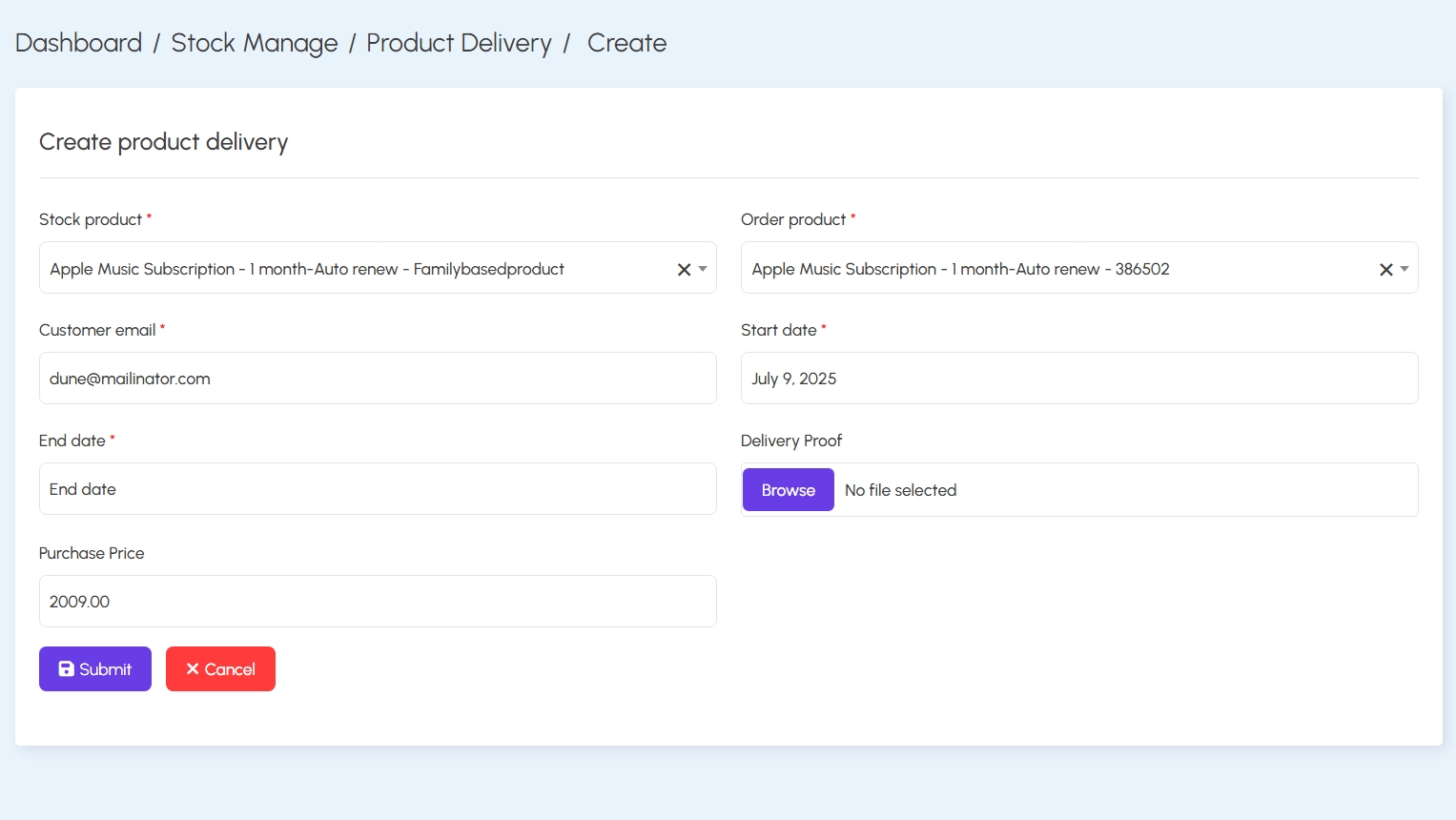Click the 'Create product delivery' heading
This screenshot has height=820, width=1456.
click(x=163, y=142)
